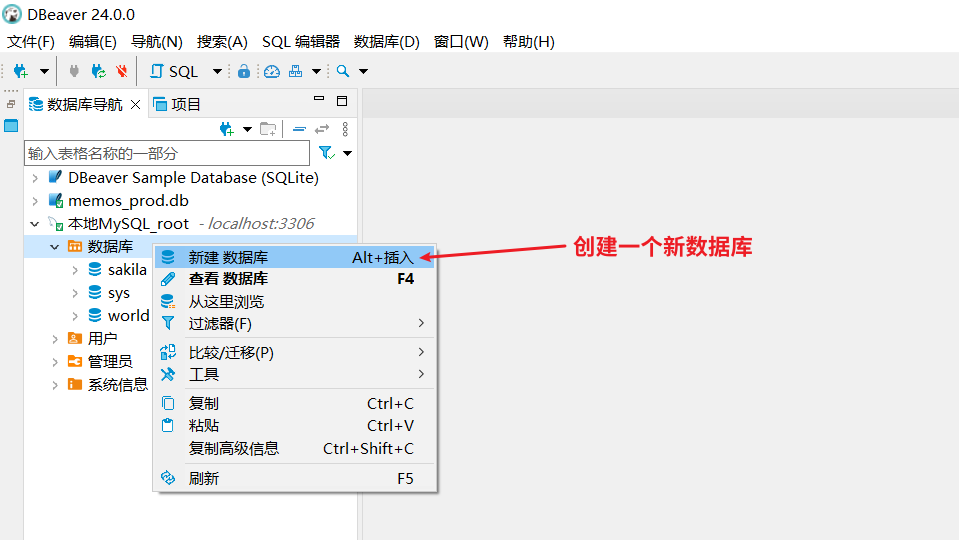Viewport: 959px width, 540px height.
Task: Expand the sys database
Action: coord(75,293)
